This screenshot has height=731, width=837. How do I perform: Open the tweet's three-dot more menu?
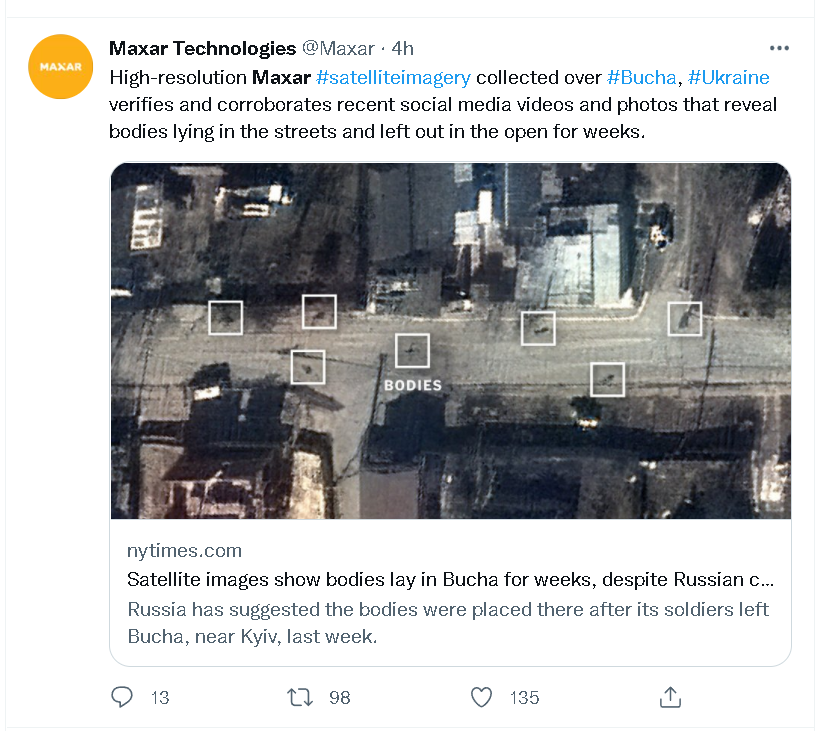[779, 48]
